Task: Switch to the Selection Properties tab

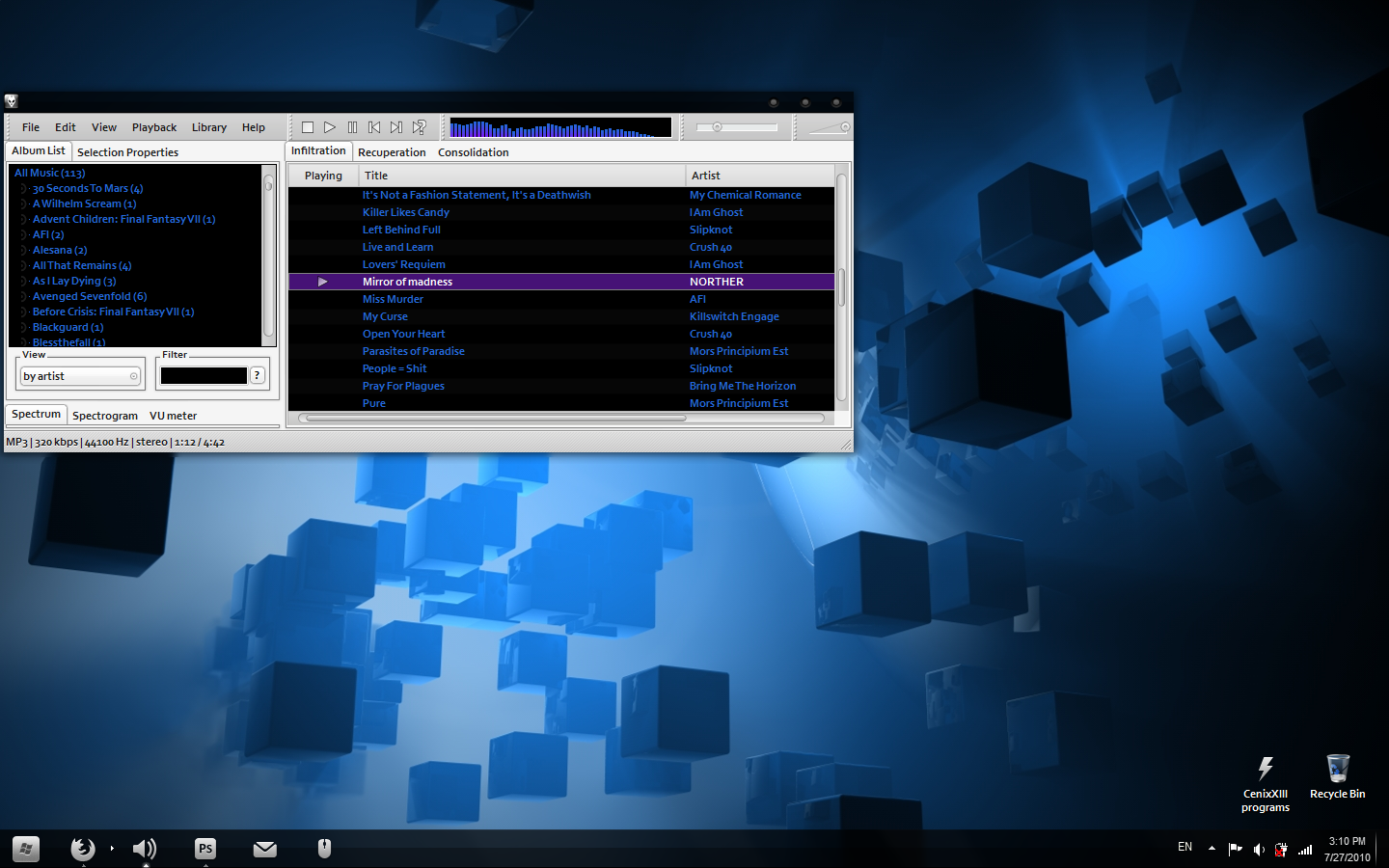Action: click(127, 152)
